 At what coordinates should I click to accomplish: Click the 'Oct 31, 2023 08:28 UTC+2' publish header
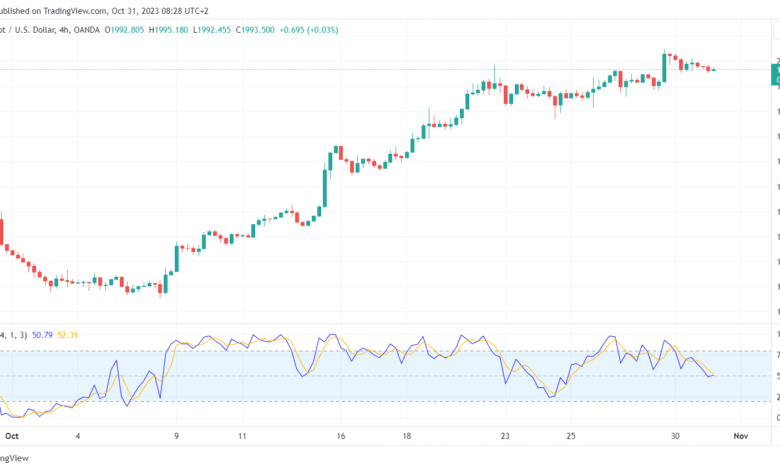point(160,10)
